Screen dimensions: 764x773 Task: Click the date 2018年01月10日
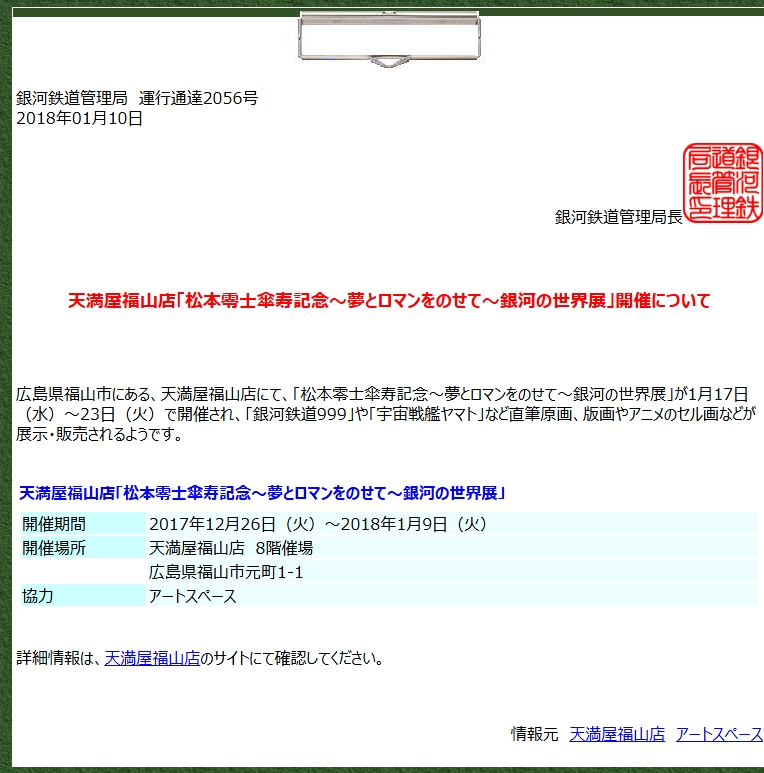(x=79, y=118)
